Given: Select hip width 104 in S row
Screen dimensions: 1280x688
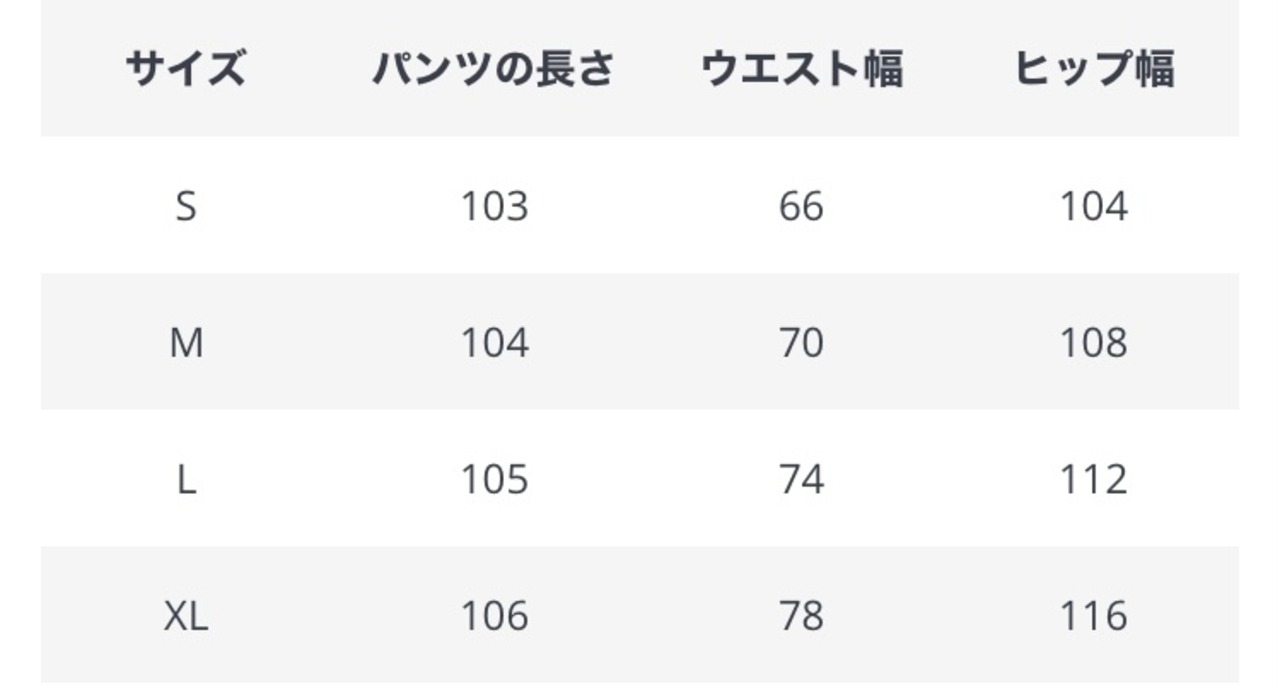Looking at the screenshot, I should 1094,207.
